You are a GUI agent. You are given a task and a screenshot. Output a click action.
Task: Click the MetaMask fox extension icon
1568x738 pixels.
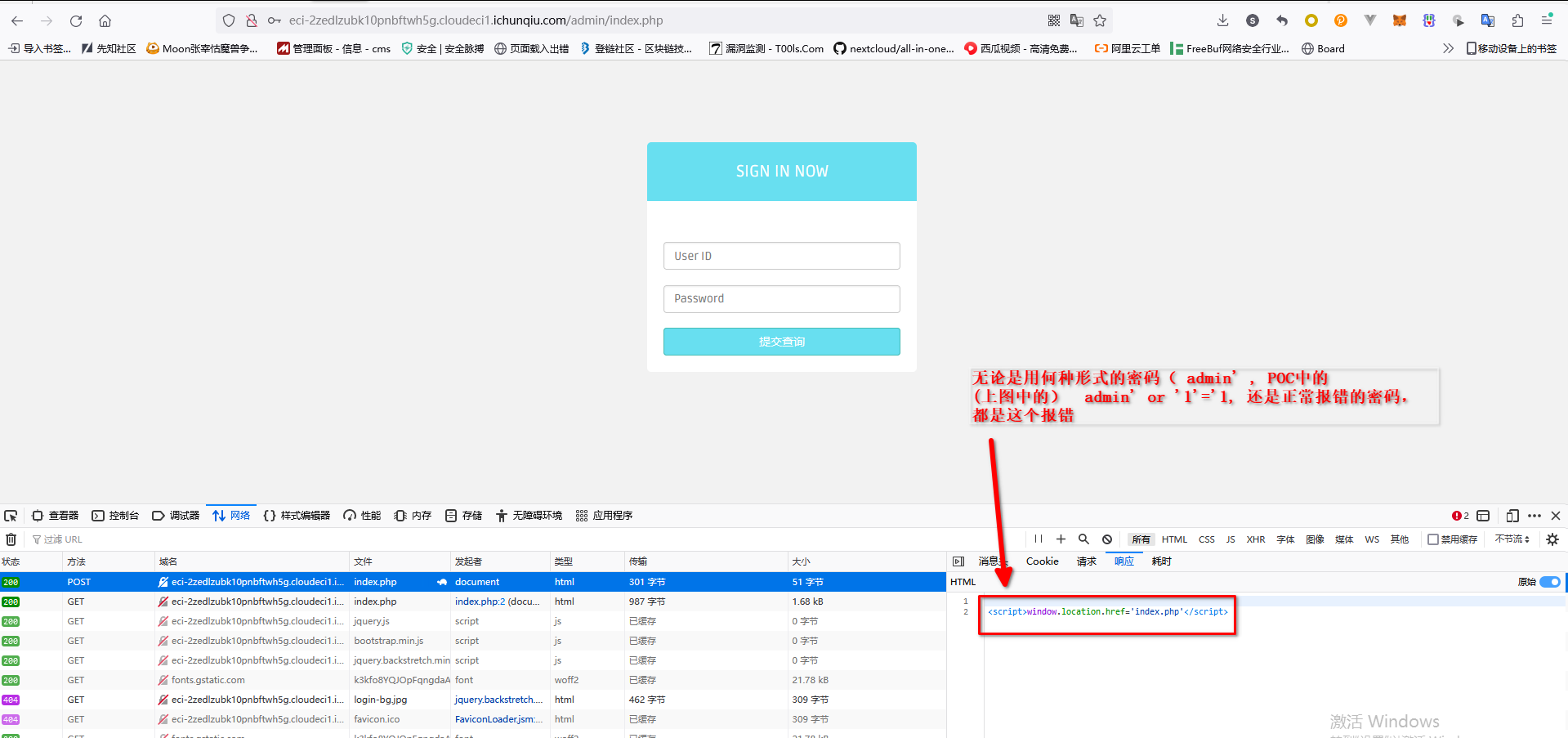[x=1400, y=20]
